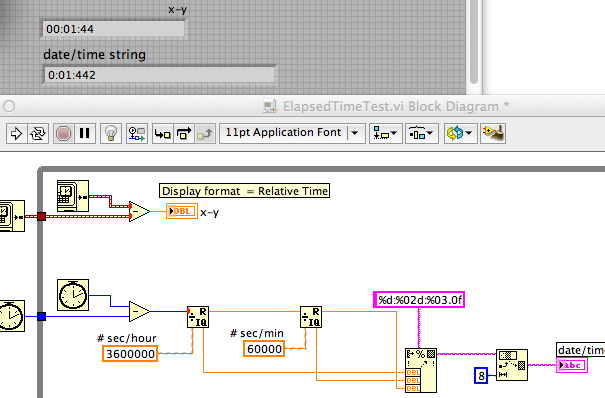Click the # sec/min label
This screenshot has height=398, width=605.
[257, 333]
